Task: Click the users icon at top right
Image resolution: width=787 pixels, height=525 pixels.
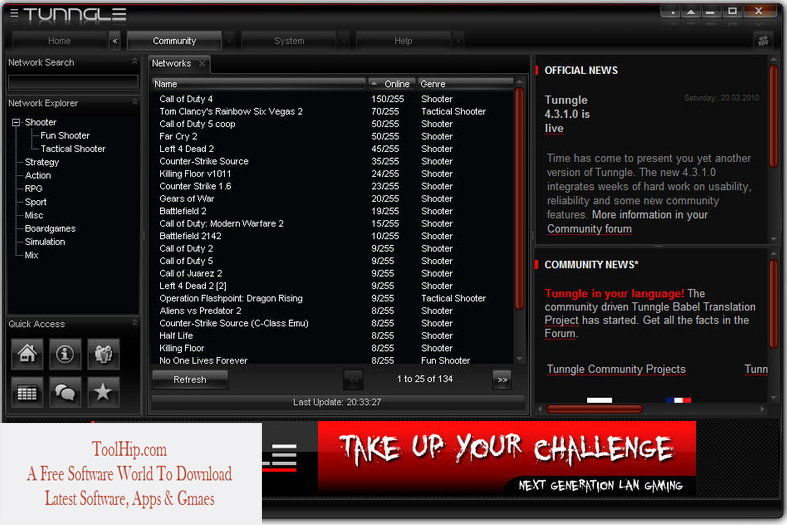Action: coord(763,41)
